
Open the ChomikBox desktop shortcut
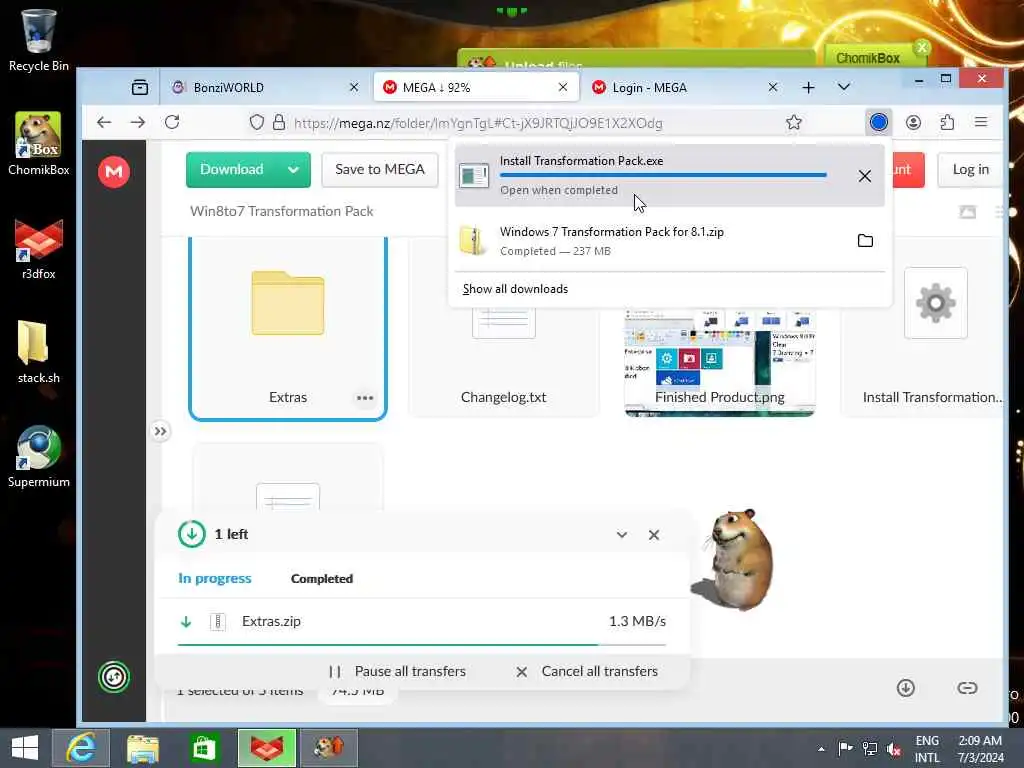tap(39, 144)
